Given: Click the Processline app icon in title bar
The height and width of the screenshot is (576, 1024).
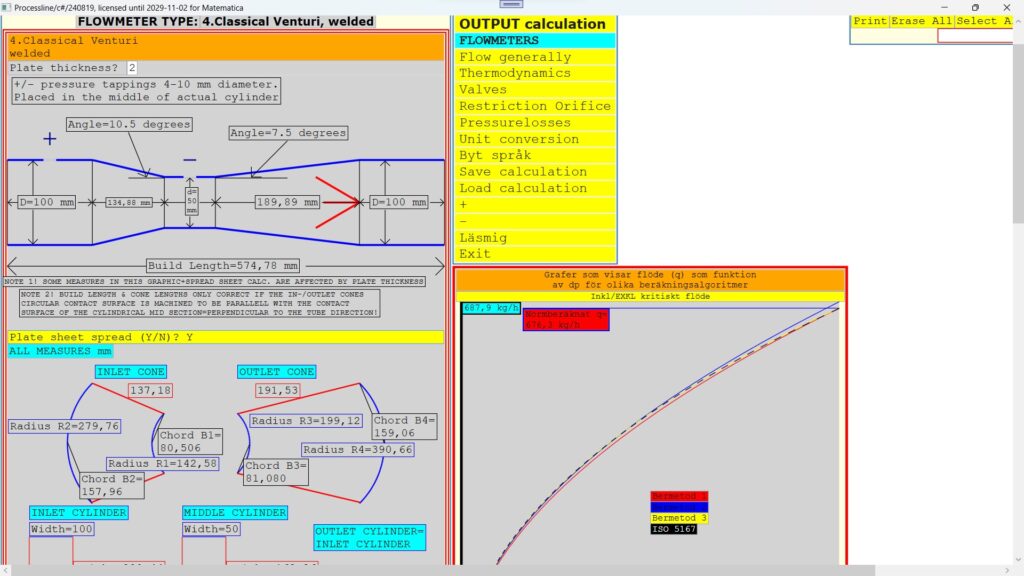Looking at the screenshot, I should coord(7,7).
